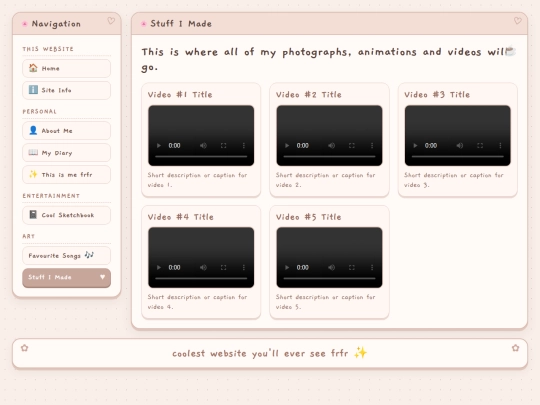The height and width of the screenshot is (405, 540).
Task: Go to Home page
Action: coord(66,68)
